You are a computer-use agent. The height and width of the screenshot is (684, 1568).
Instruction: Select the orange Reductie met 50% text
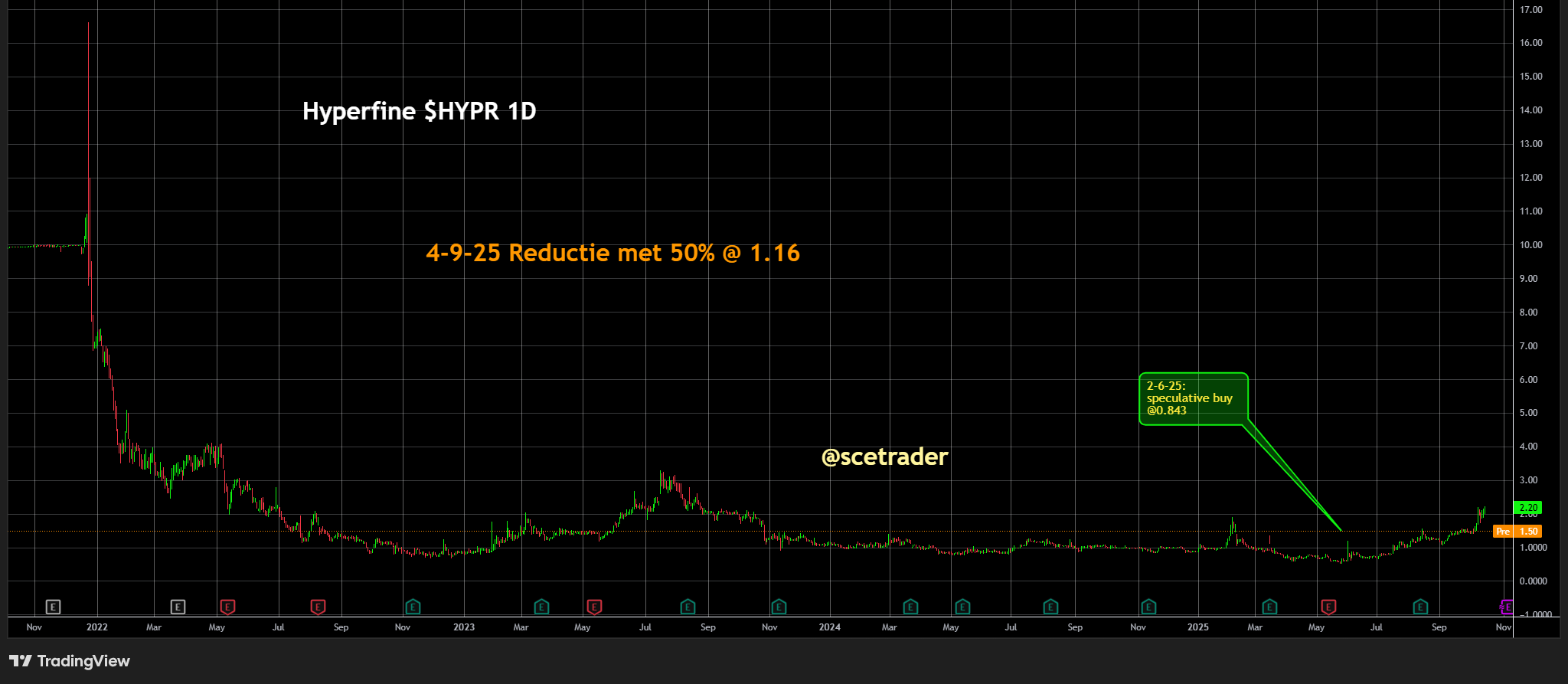(612, 253)
